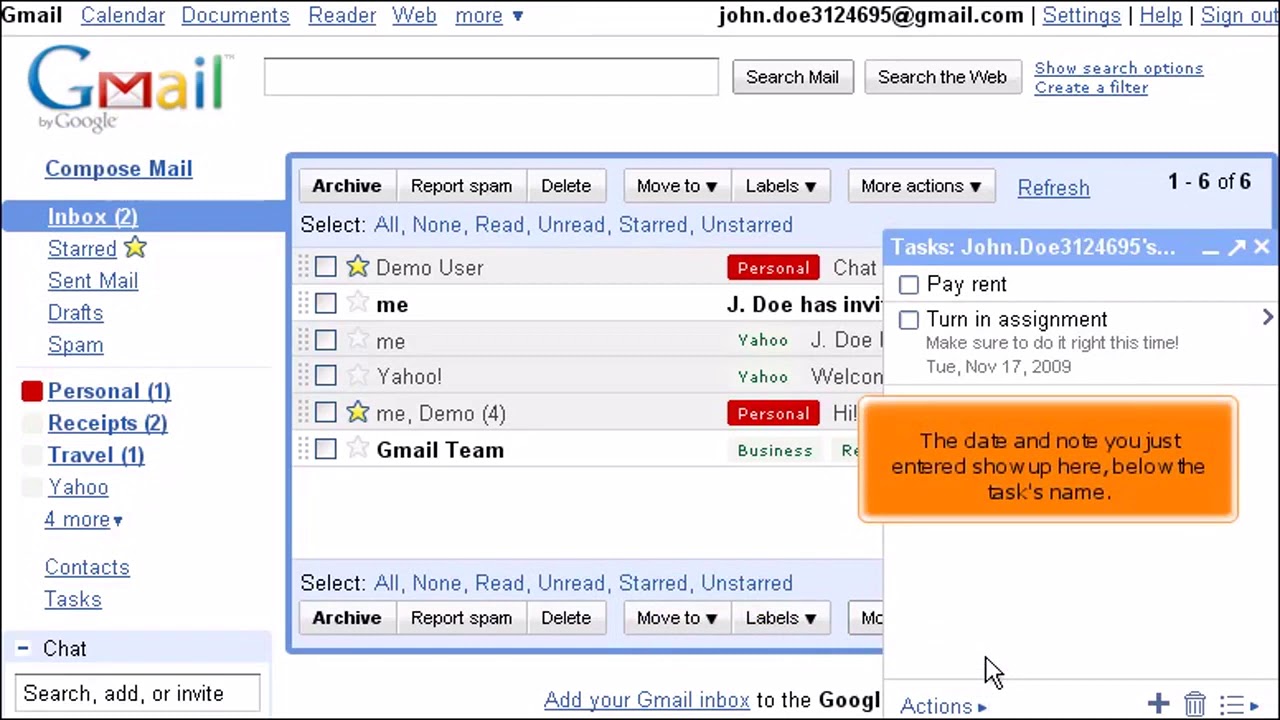Screen dimensions: 1280x720
Task: Click the top Delete button
Action: point(566,186)
